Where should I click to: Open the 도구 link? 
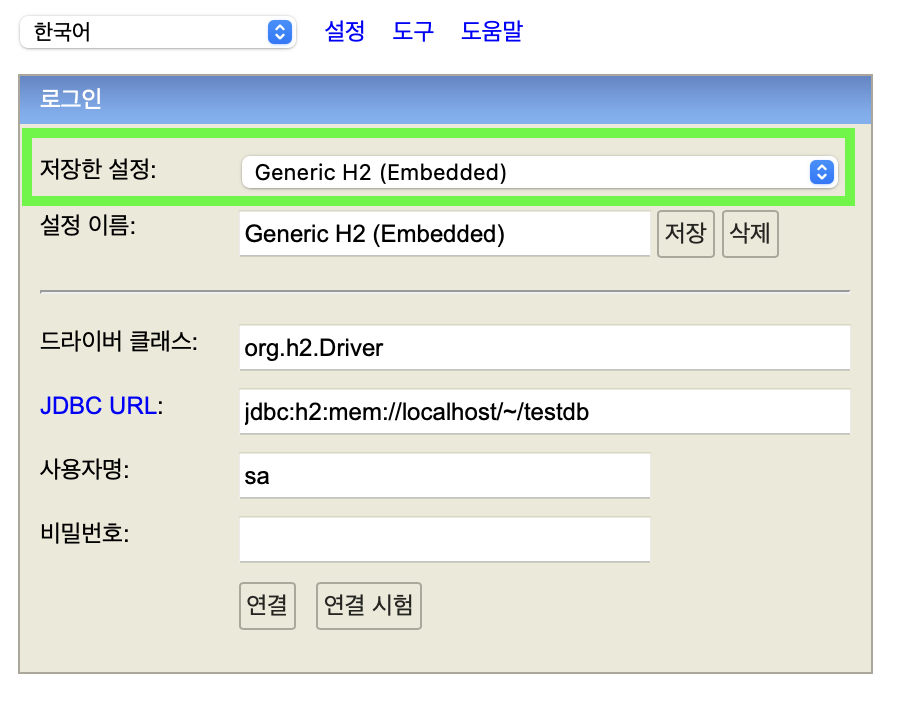point(413,31)
